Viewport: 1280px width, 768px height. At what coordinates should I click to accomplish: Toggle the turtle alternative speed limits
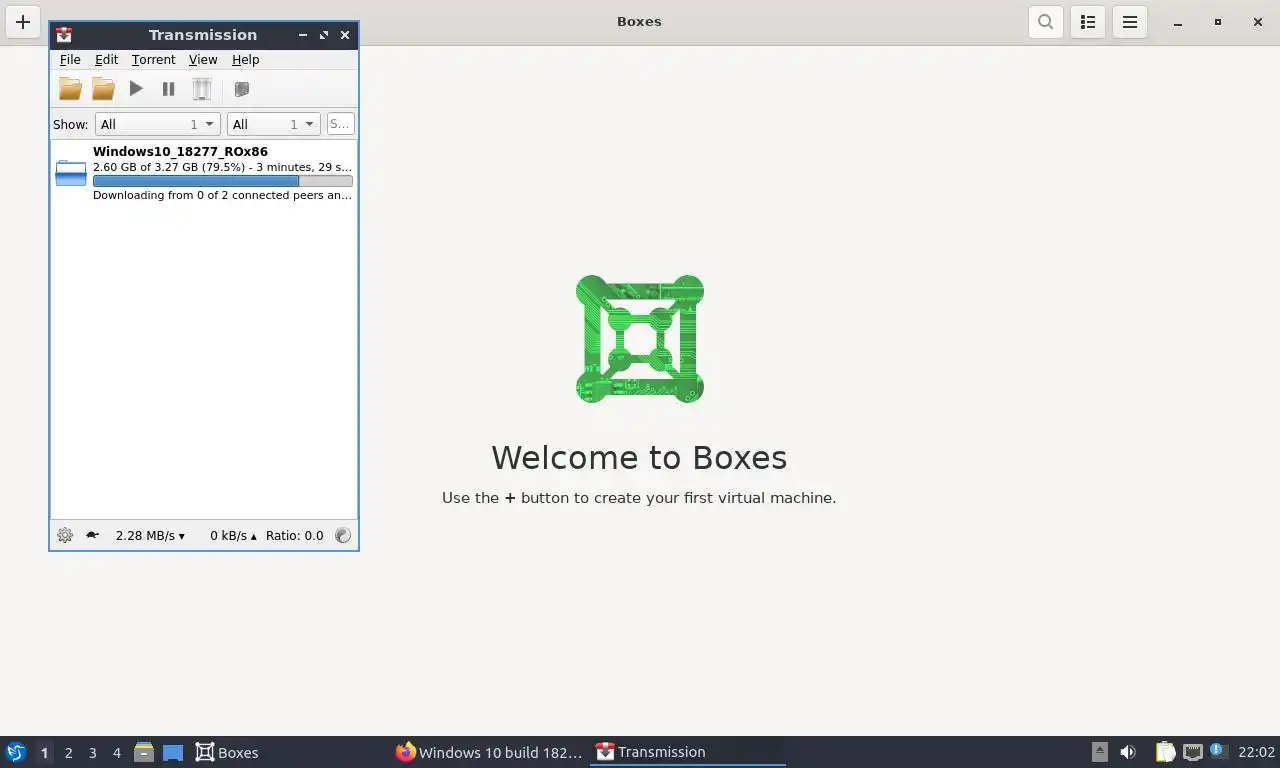click(x=92, y=535)
